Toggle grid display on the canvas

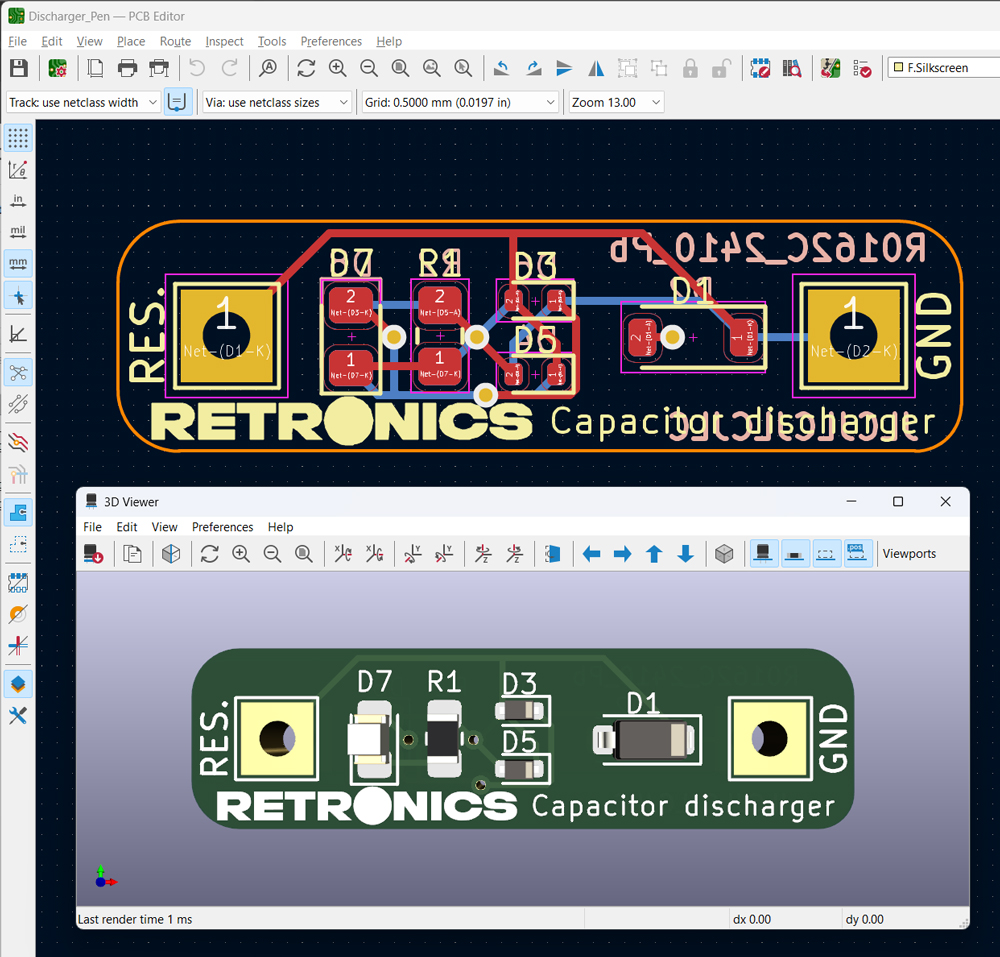click(17, 137)
